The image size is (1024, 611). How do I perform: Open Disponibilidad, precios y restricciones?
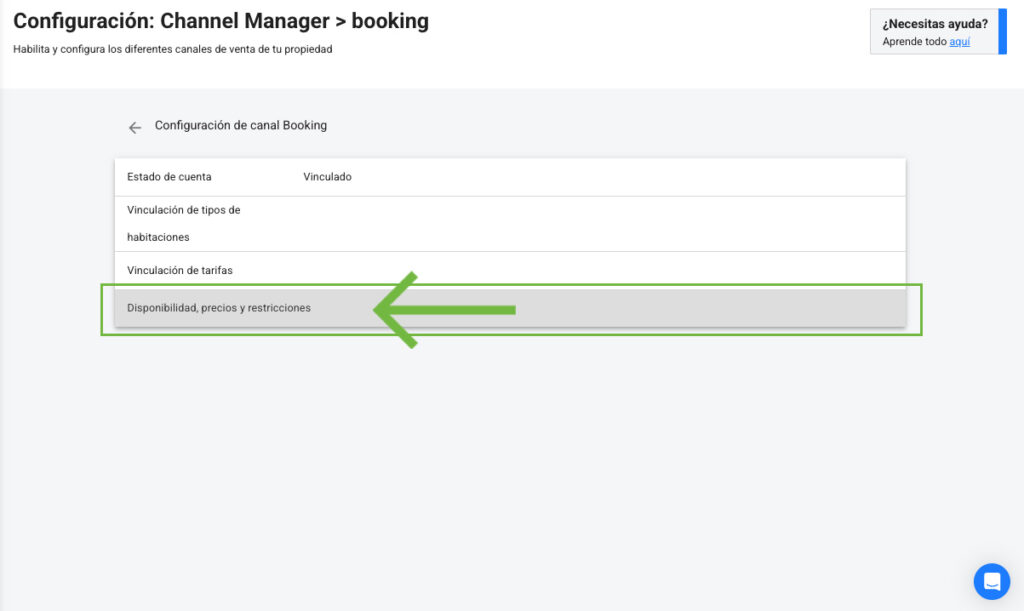point(219,308)
